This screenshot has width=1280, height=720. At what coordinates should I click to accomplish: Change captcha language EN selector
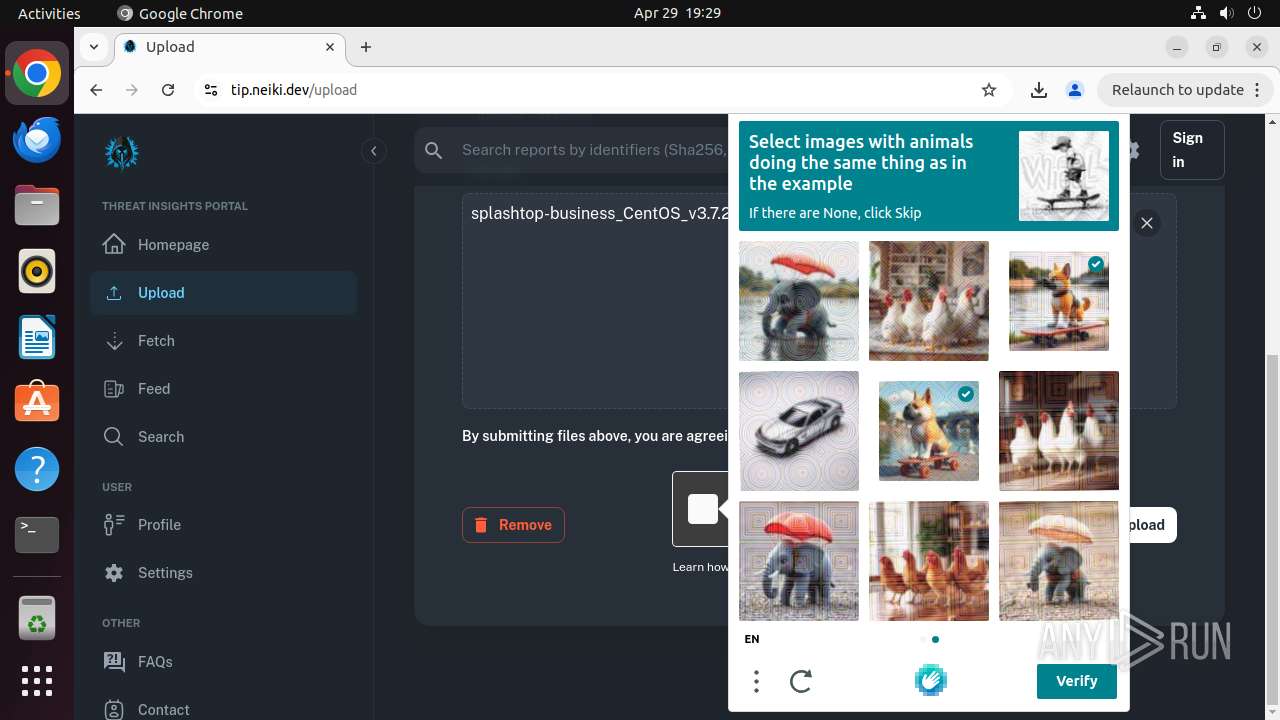pos(752,639)
